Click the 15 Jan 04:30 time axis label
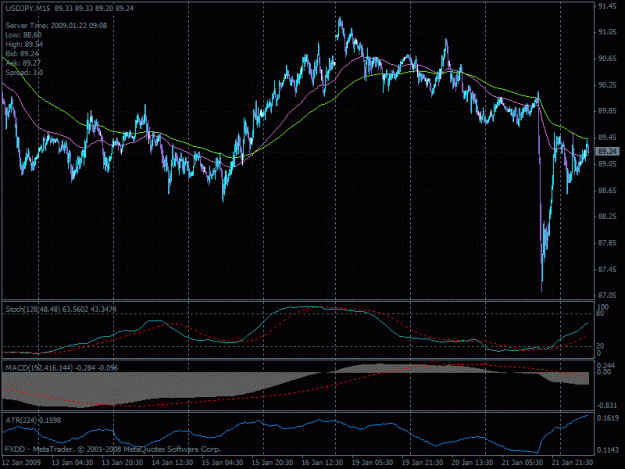625x469 pixels. point(222,462)
